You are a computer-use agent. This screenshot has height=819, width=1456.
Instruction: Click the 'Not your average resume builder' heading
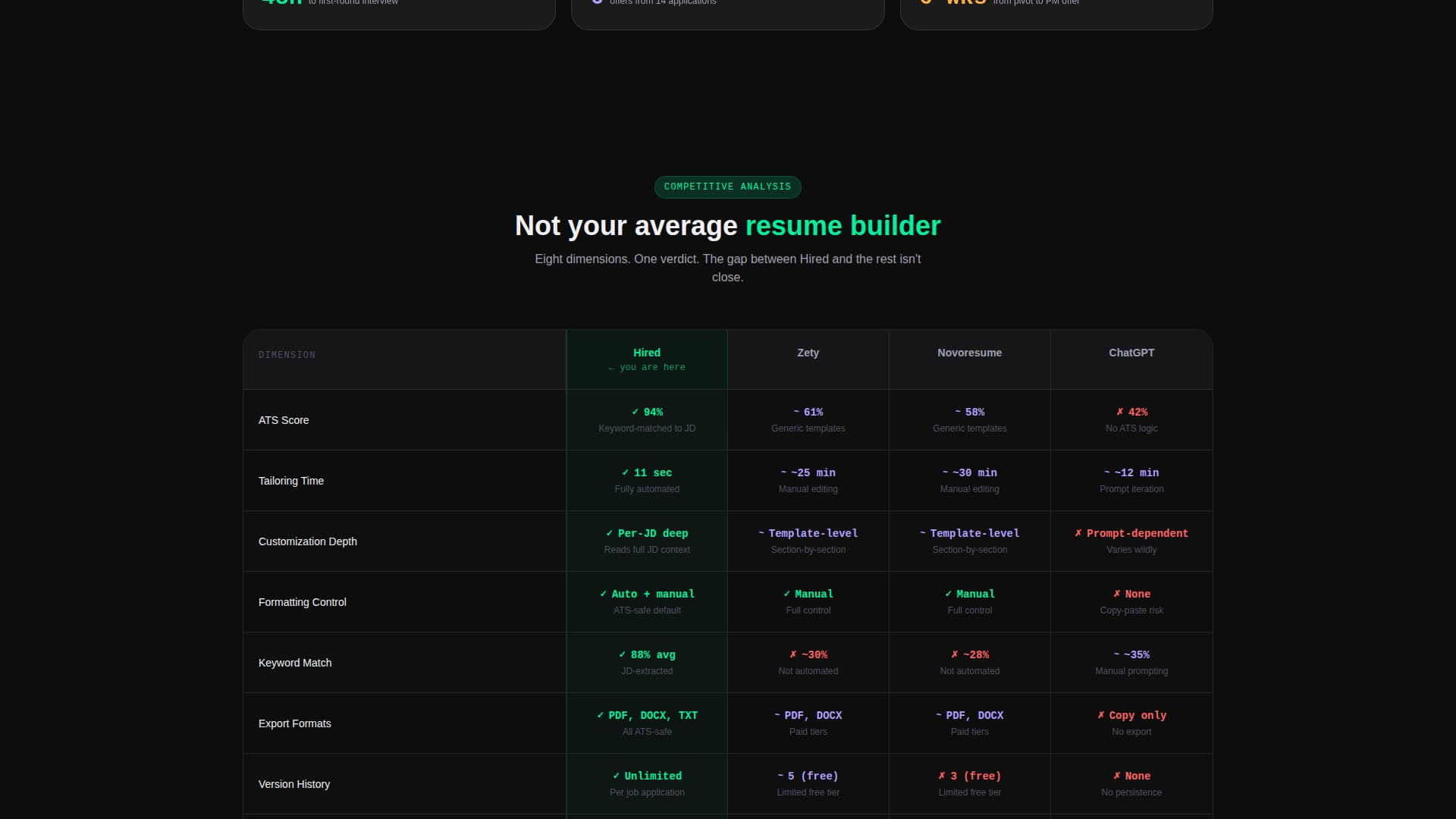click(x=728, y=225)
